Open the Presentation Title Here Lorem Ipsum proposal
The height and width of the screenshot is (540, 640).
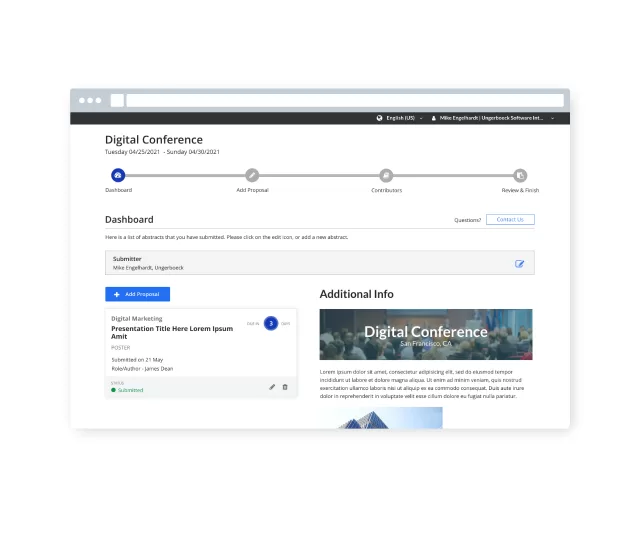pyautogui.click(x=172, y=332)
